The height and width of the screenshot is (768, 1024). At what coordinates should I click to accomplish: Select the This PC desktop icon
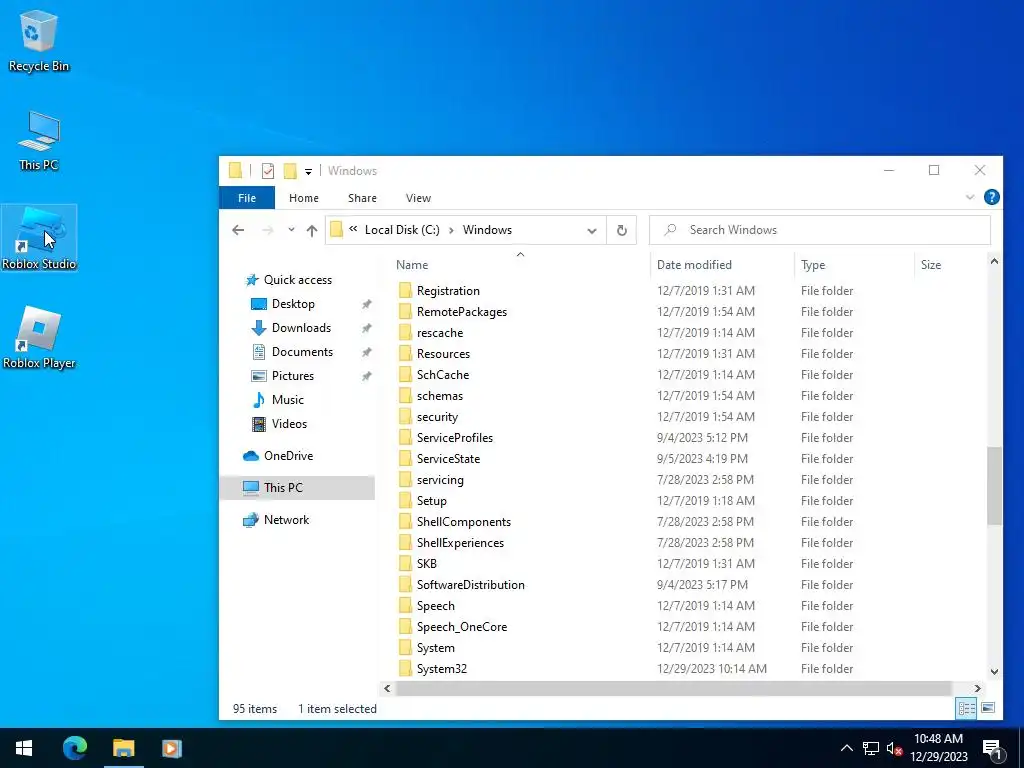pos(39,140)
